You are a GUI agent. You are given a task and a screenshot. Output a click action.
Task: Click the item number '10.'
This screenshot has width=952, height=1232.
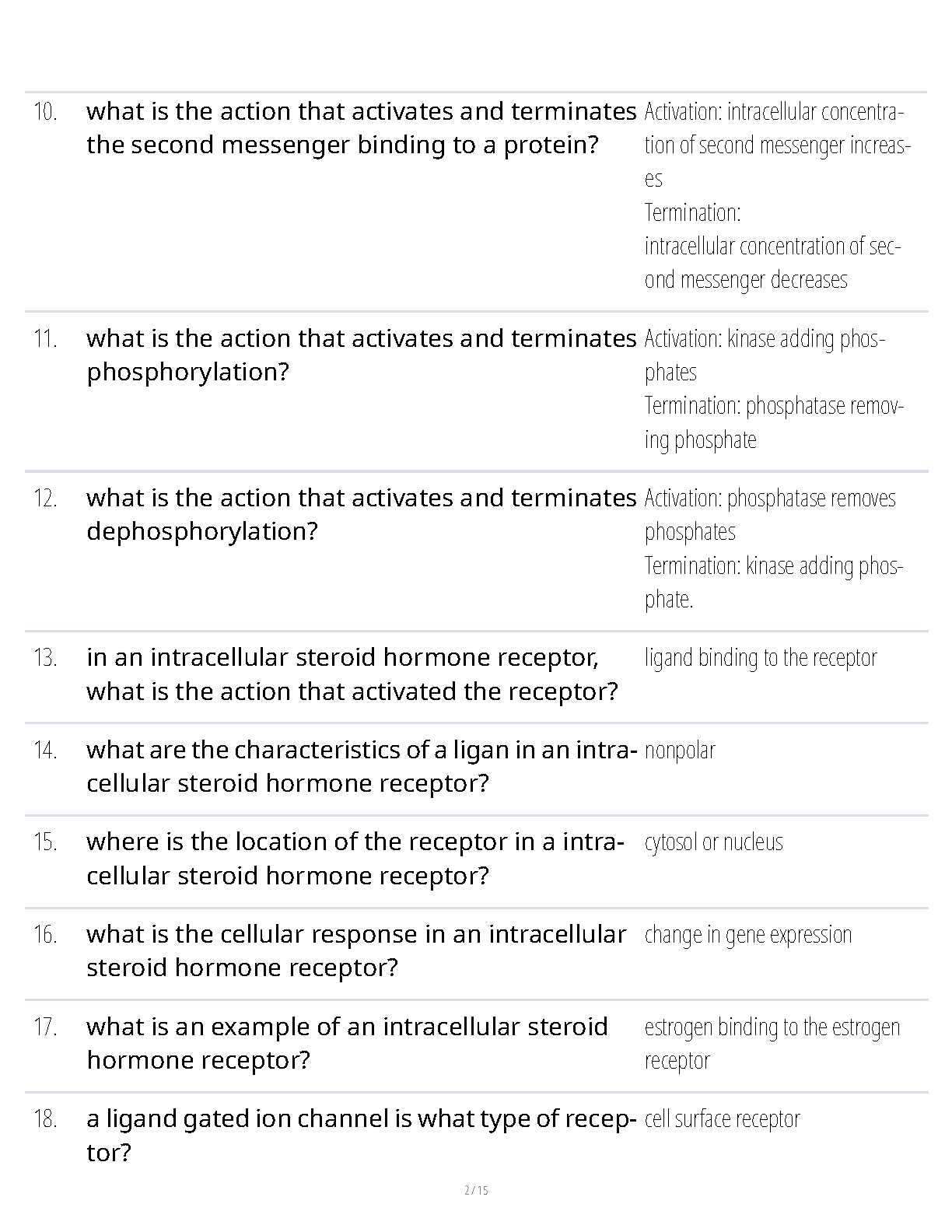(x=46, y=112)
